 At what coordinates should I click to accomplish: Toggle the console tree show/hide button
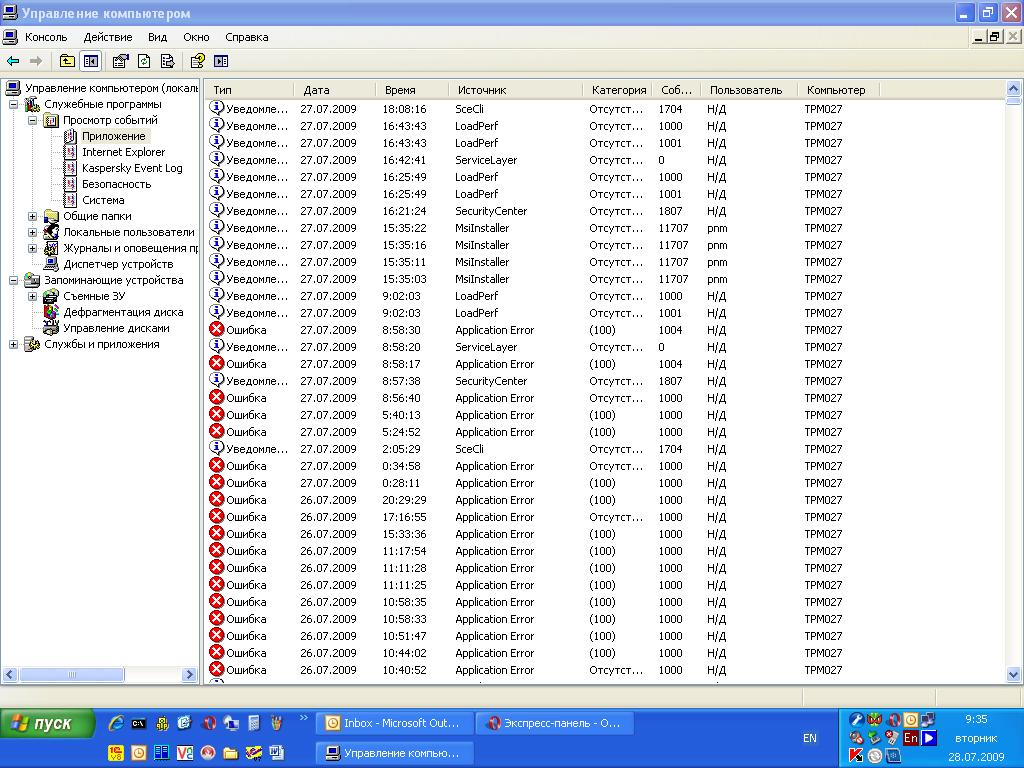(x=91, y=61)
